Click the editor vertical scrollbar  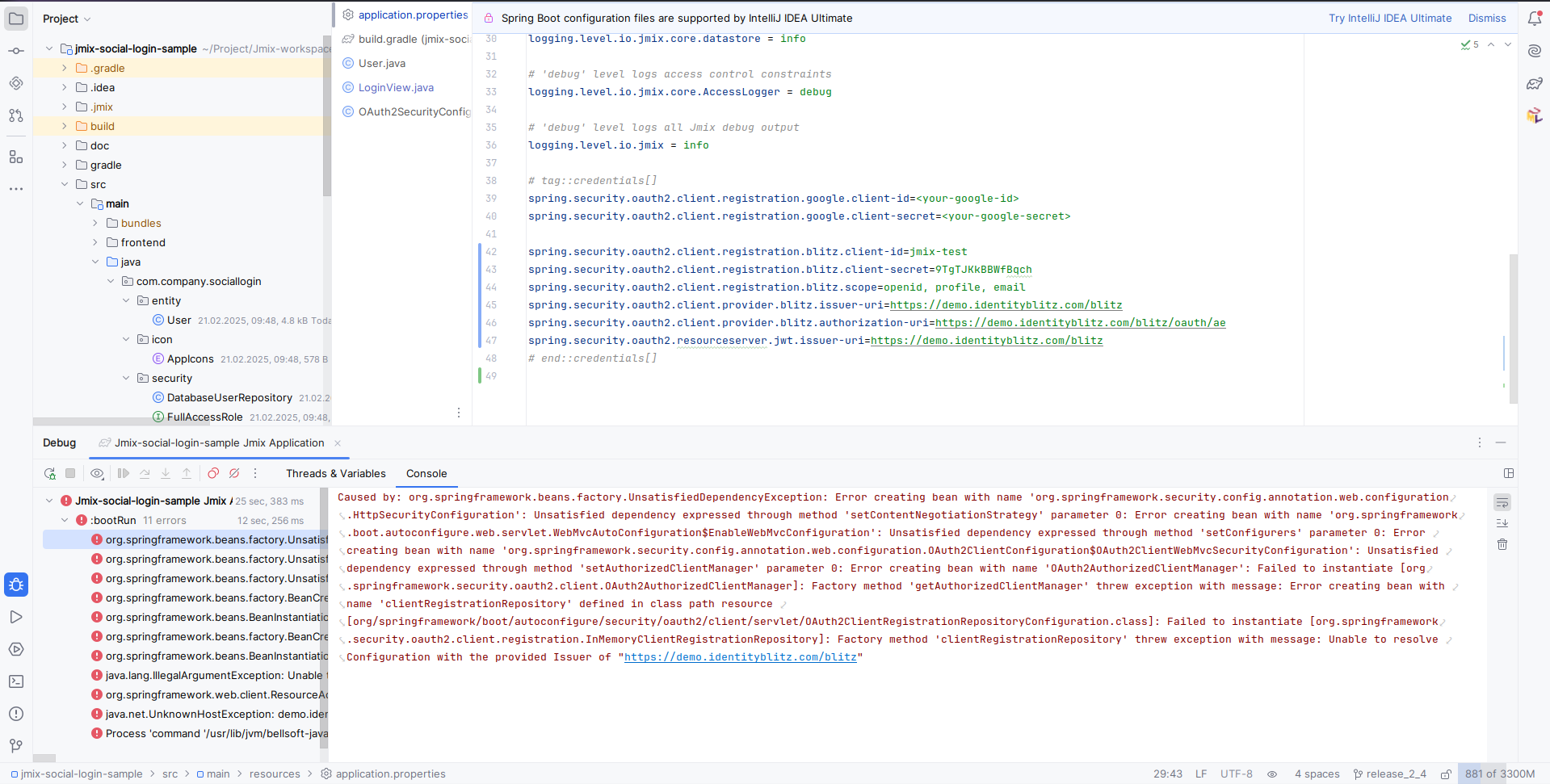[1514, 329]
